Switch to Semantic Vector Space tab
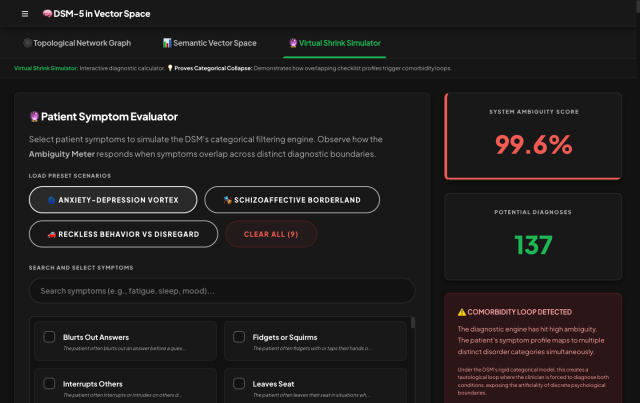640x403 pixels. (209, 43)
